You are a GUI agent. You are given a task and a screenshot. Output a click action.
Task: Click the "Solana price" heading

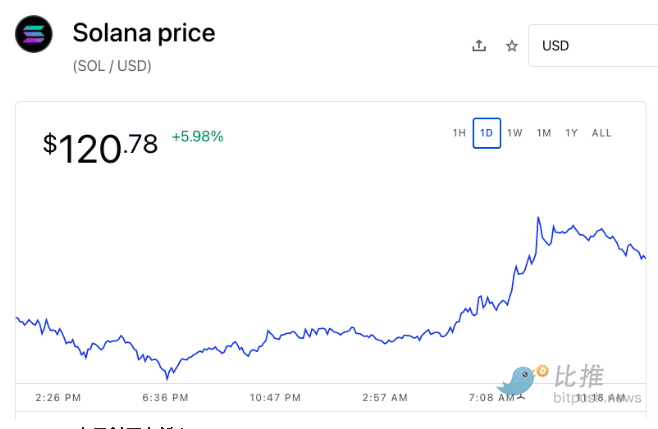point(144,33)
